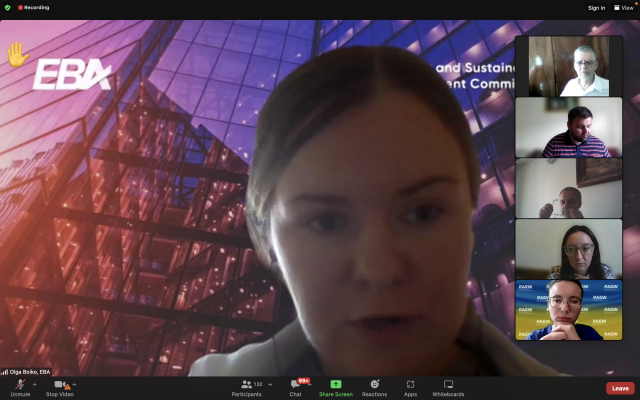Expand audio options arrow next to Unmute

34,384
